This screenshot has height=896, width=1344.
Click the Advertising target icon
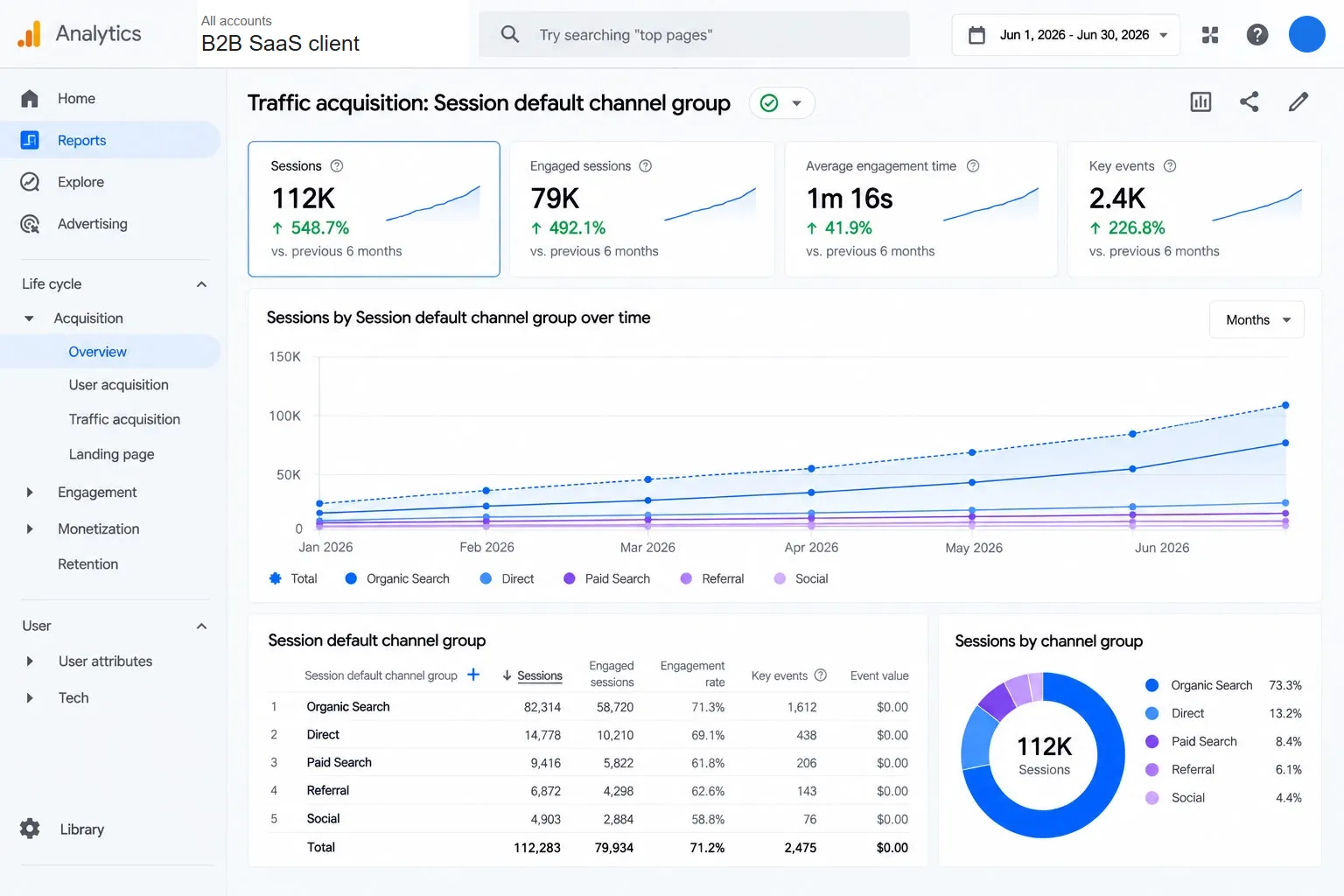pos(30,224)
